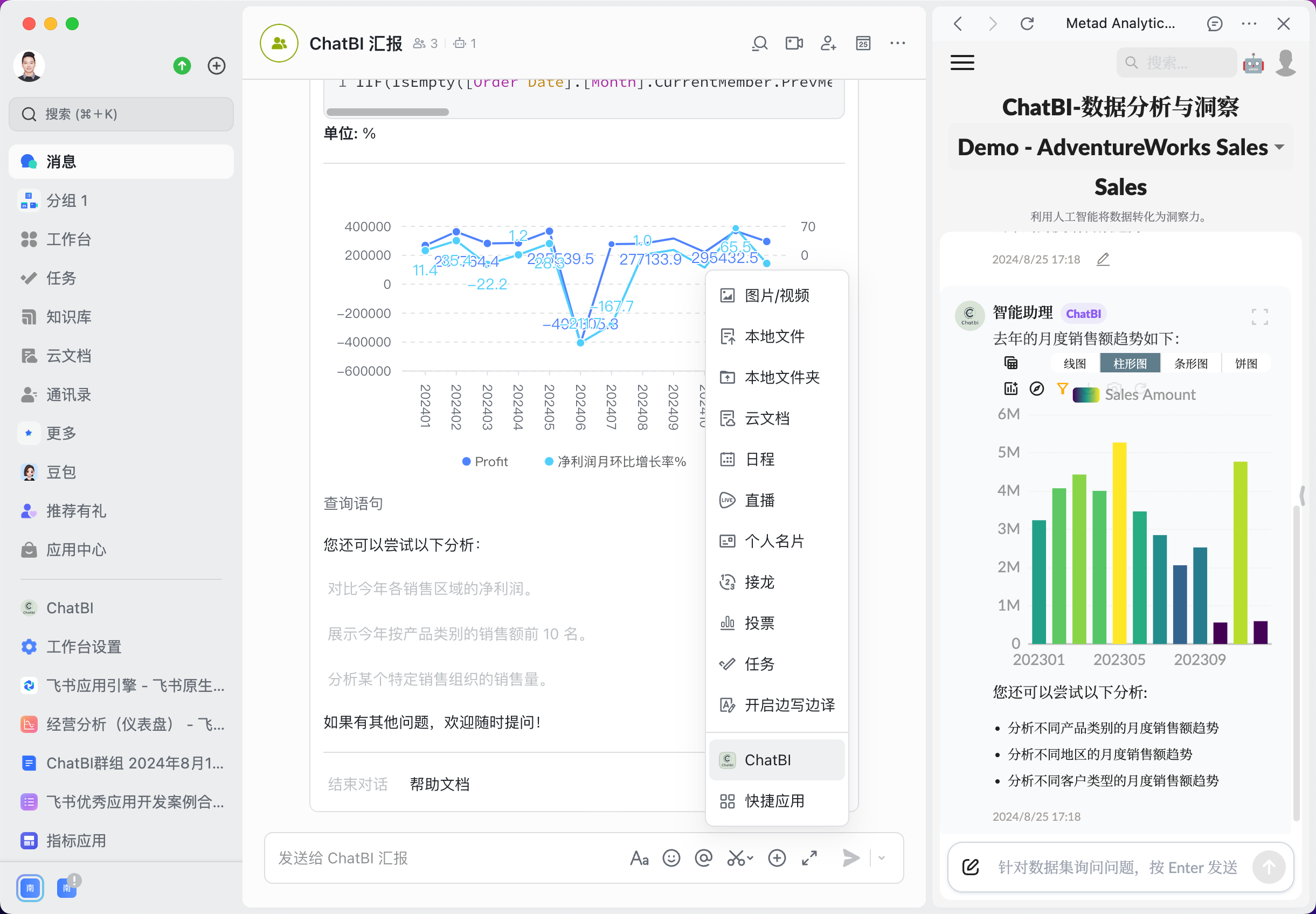
Task: Open send options arrow beside send button
Action: 882,858
